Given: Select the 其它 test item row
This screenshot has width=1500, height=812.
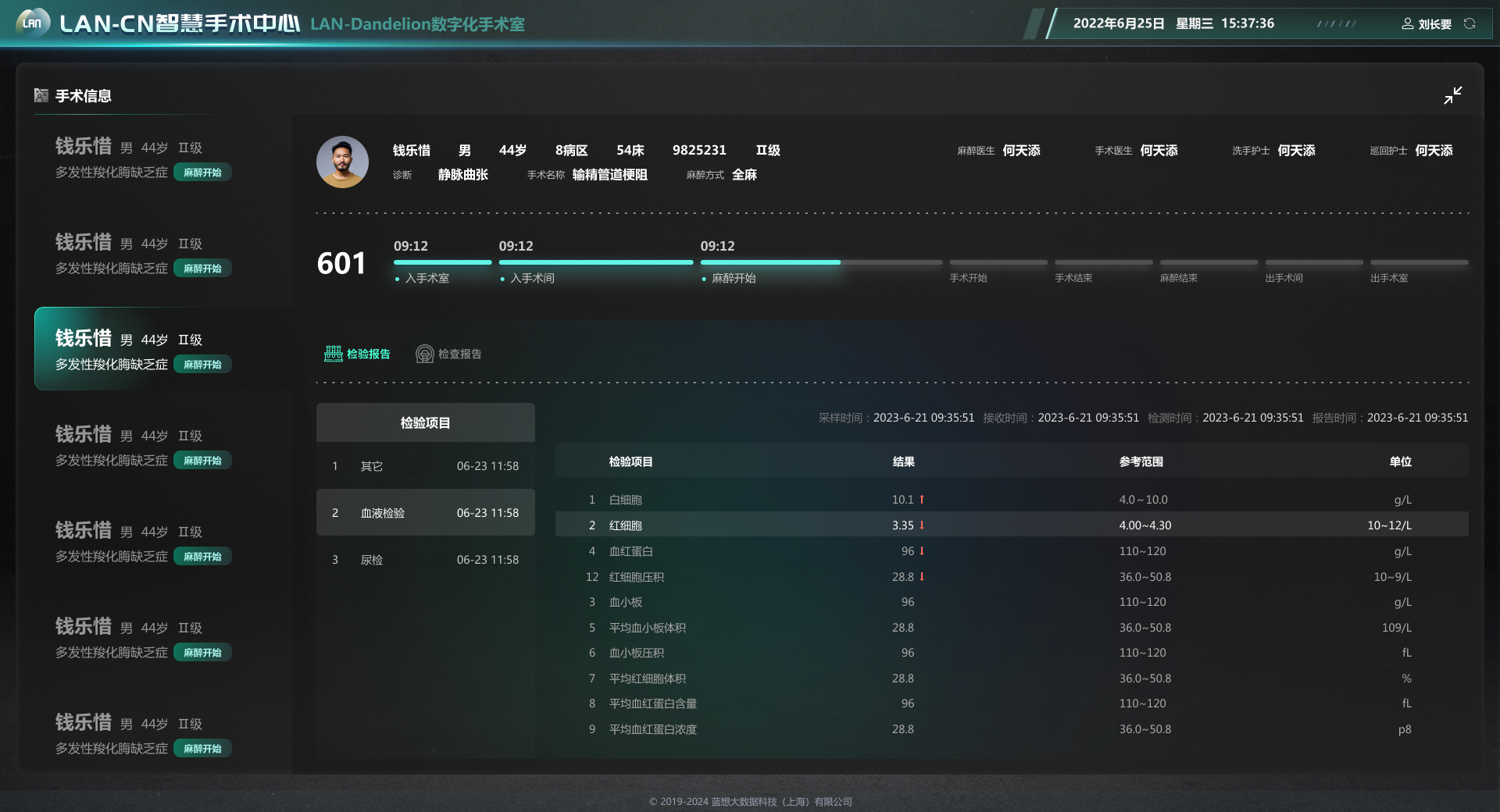Looking at the screenshot, I should [426, 466].
